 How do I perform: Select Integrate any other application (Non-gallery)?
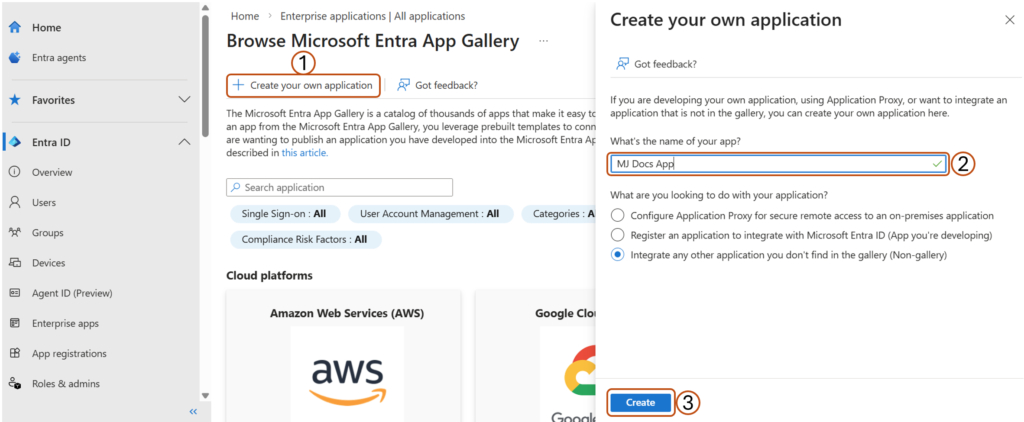618,255
